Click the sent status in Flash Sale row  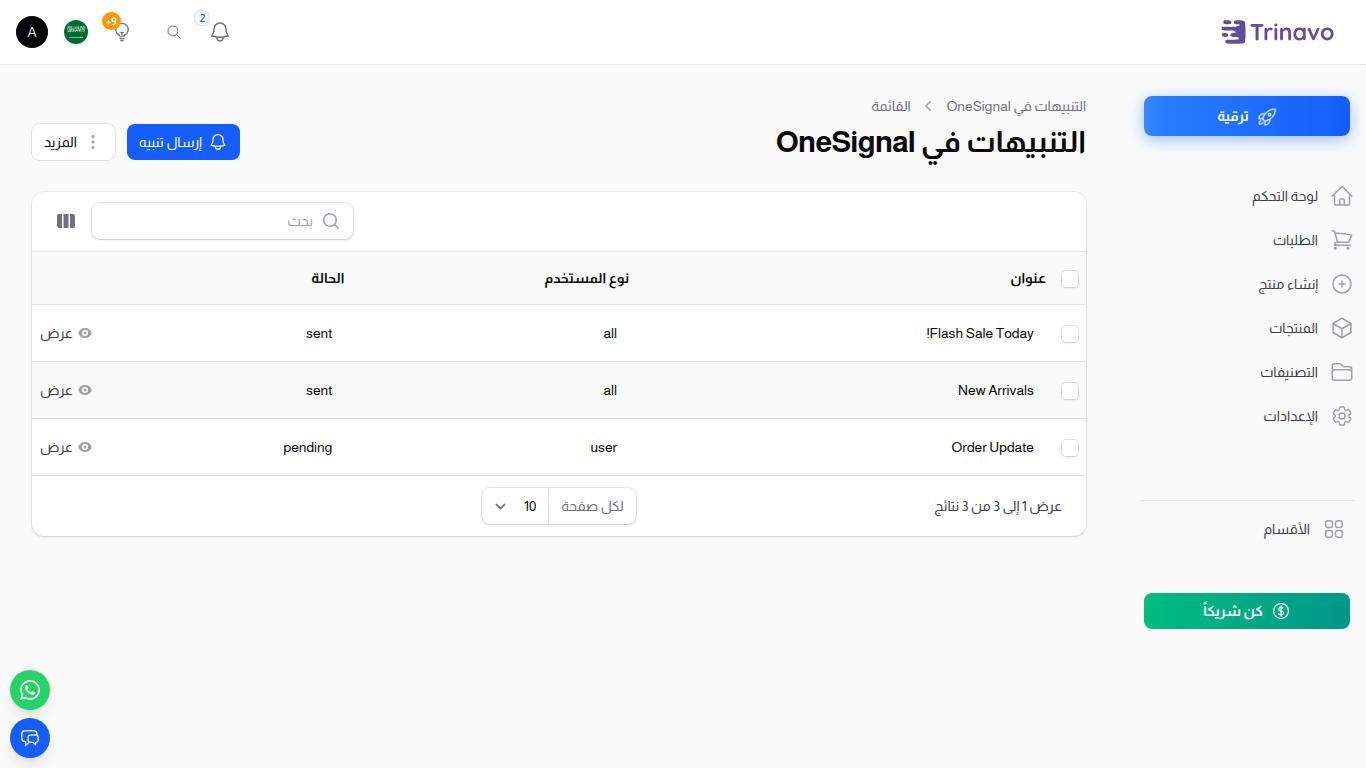point(319,333)
